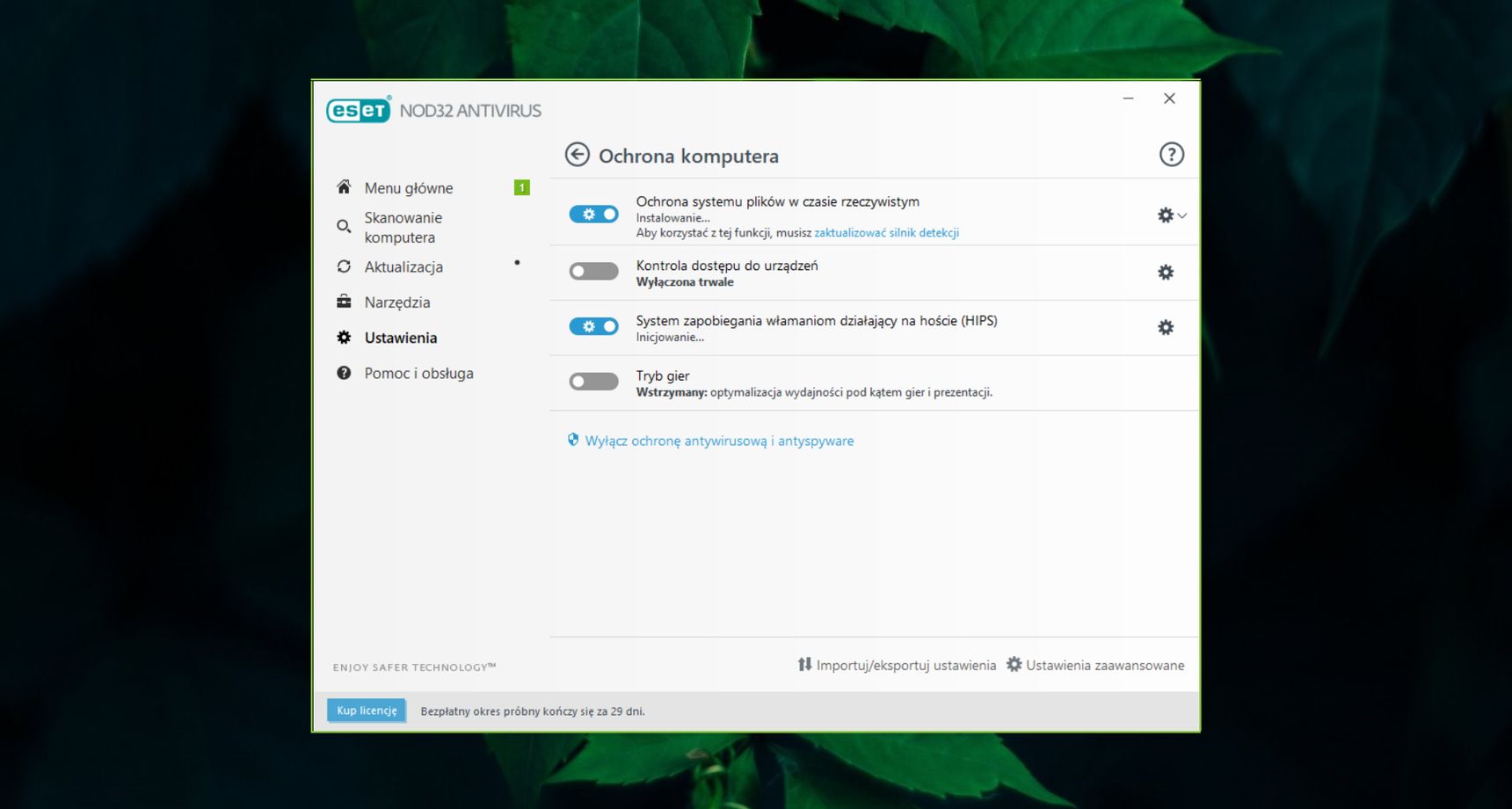Open Importuj/eksportuj ustawienia
Image resolution: width=1512 pixels, height=809 pixels.
[x=897, y=665]
